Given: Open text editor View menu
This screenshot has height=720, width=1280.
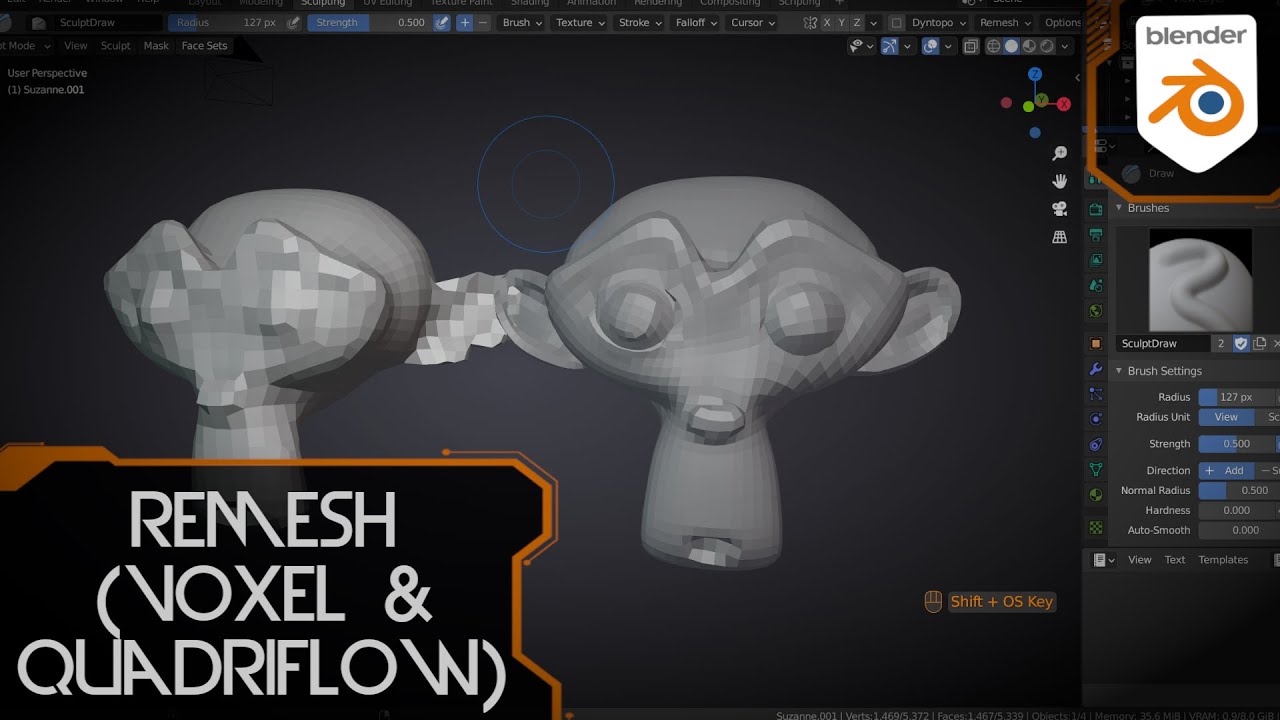Looking at the screenshot, I should click(1140, 560).
